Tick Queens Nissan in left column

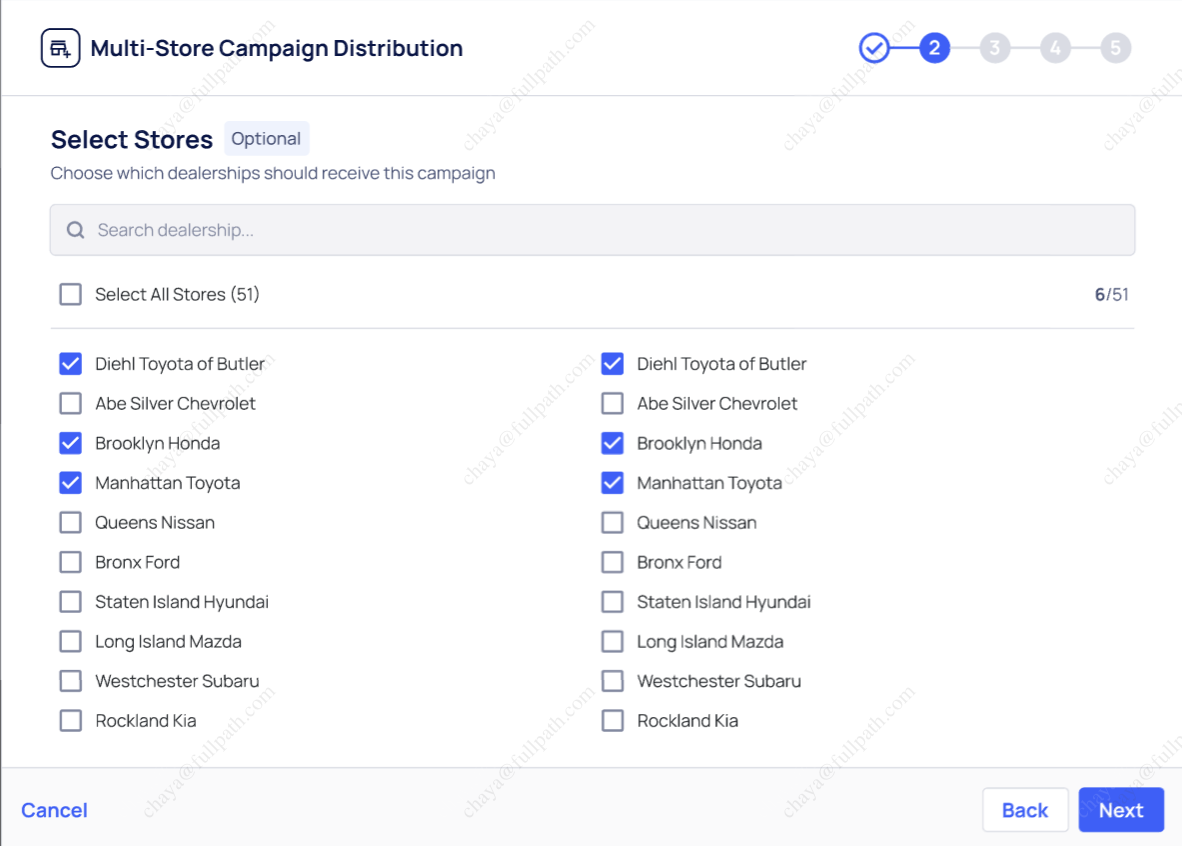pos(70,523)
